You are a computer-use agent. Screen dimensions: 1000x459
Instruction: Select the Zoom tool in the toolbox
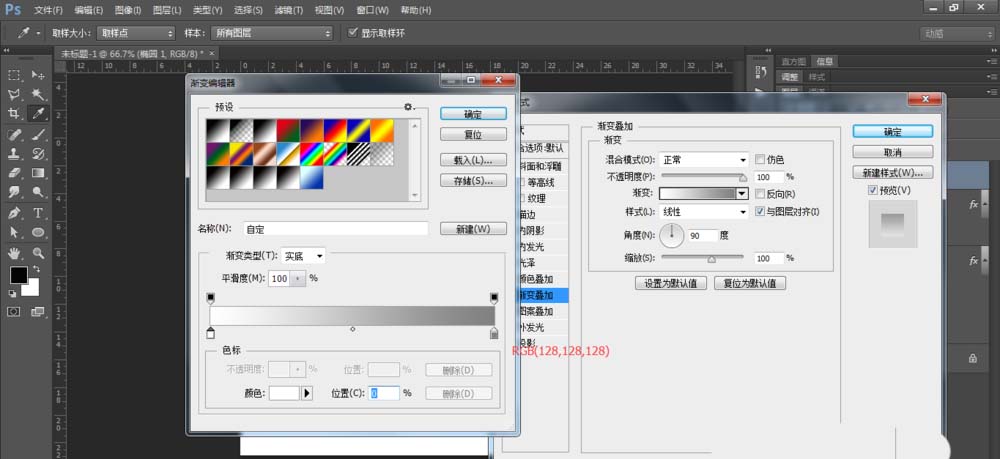point(38,253)
